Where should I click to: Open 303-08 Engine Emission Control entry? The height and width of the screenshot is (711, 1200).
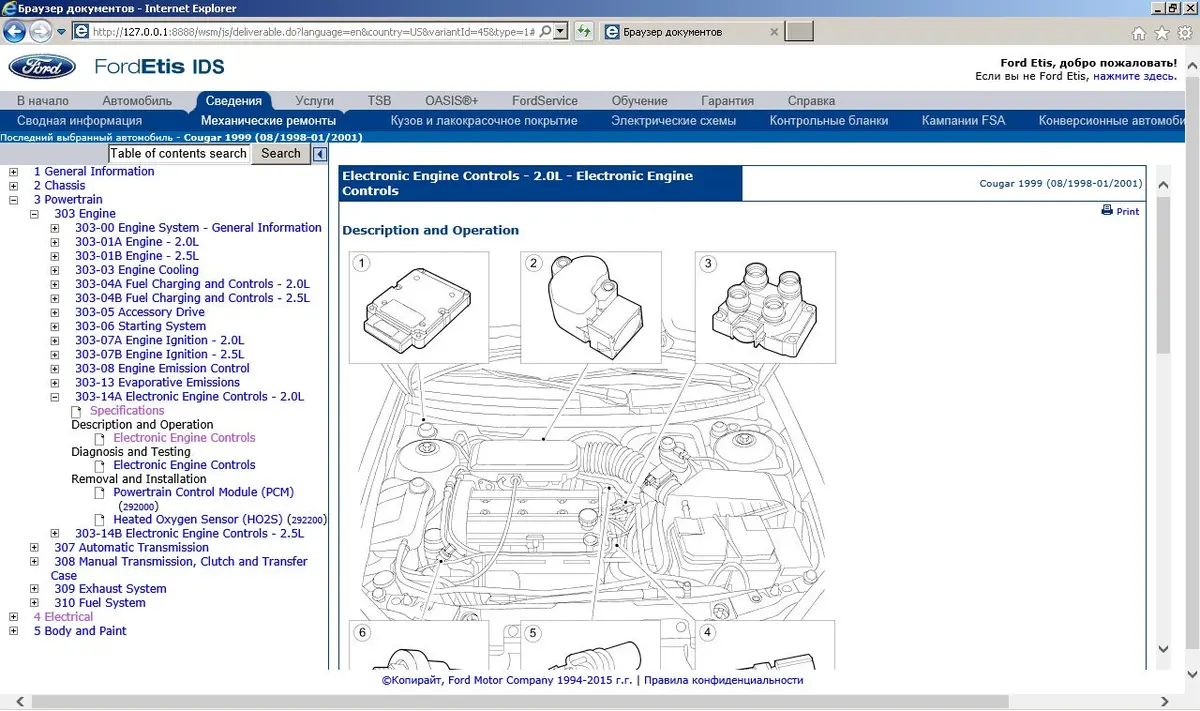[162, 369]
